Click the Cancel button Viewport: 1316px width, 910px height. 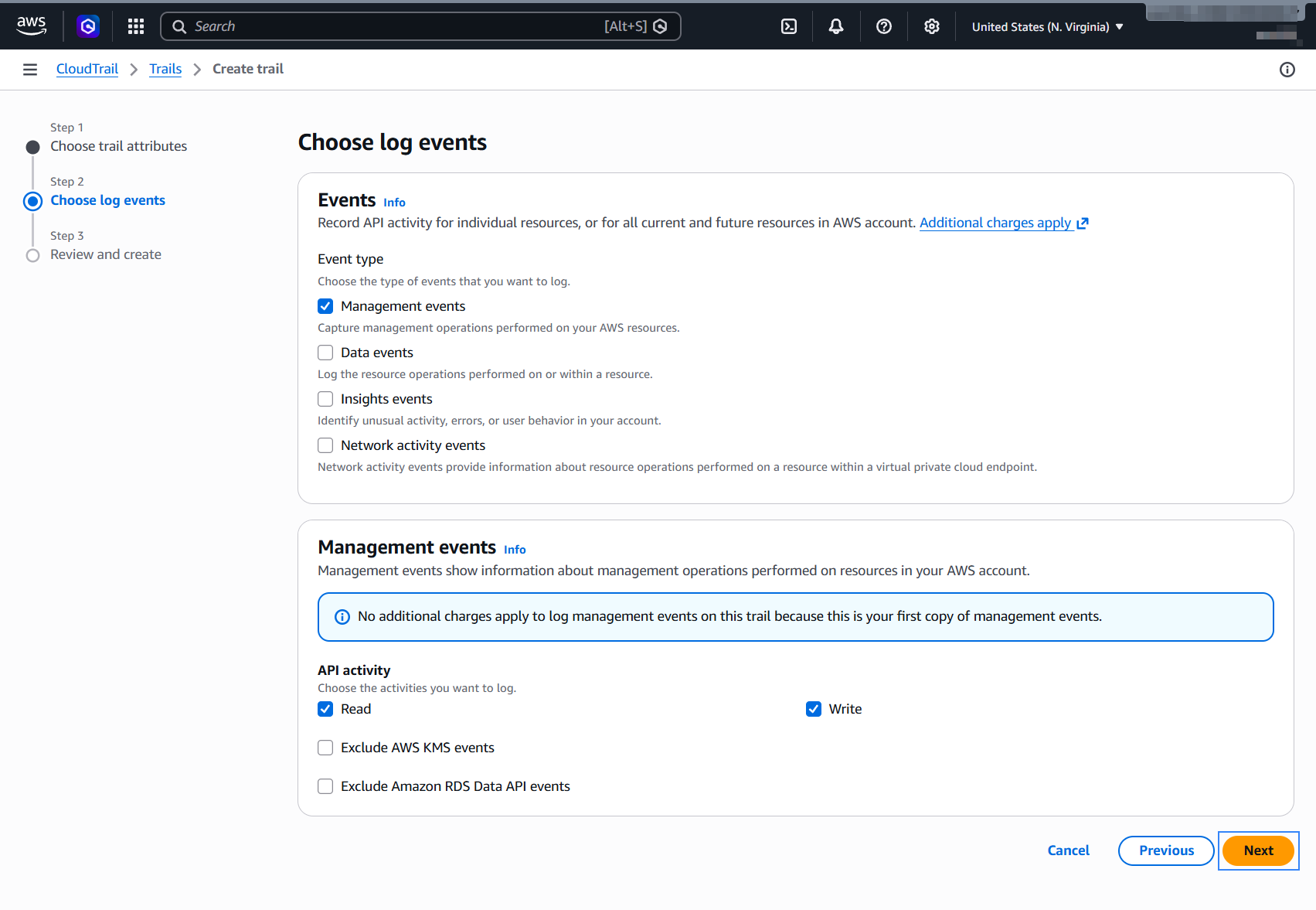(x=1068, y=850)
